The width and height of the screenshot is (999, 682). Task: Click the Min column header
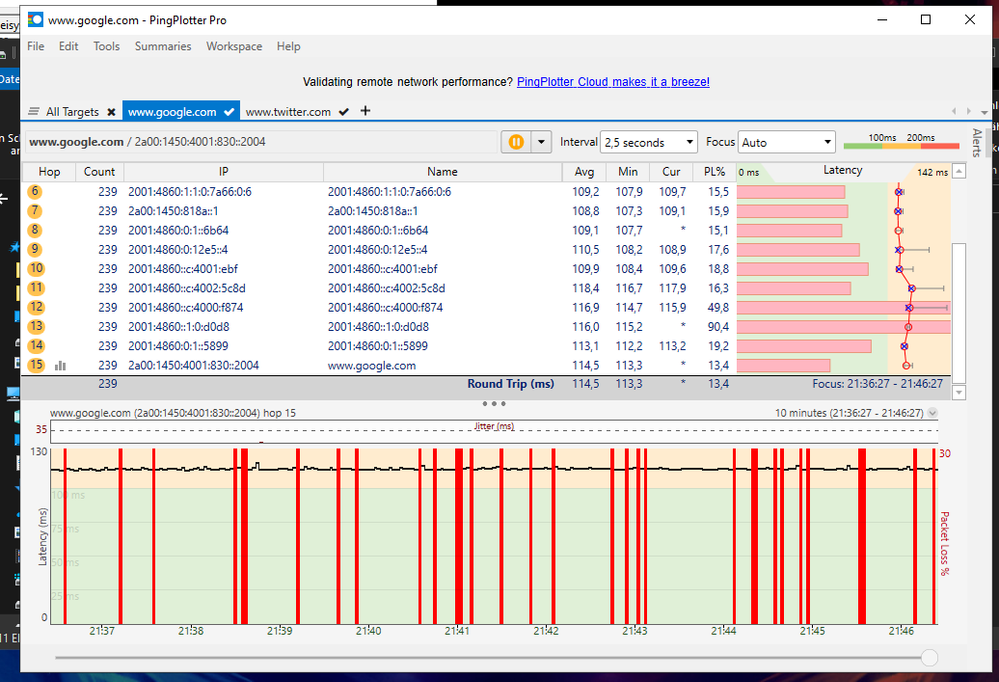pyautogui.click(x=628, y=171)
